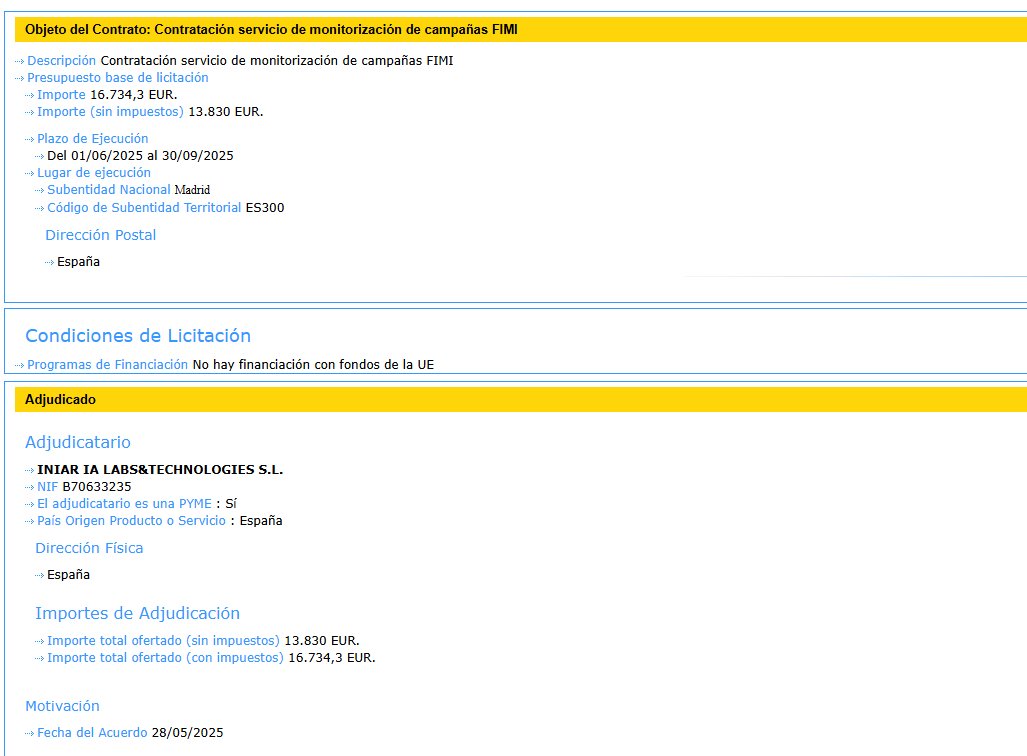Click the Código de Subentidad Territorial label
1027x756 pixels.
click(144, 208)
